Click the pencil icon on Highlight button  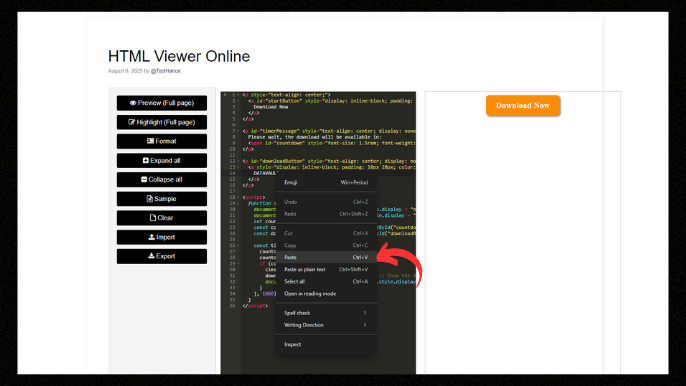click(x=131, y=122)
